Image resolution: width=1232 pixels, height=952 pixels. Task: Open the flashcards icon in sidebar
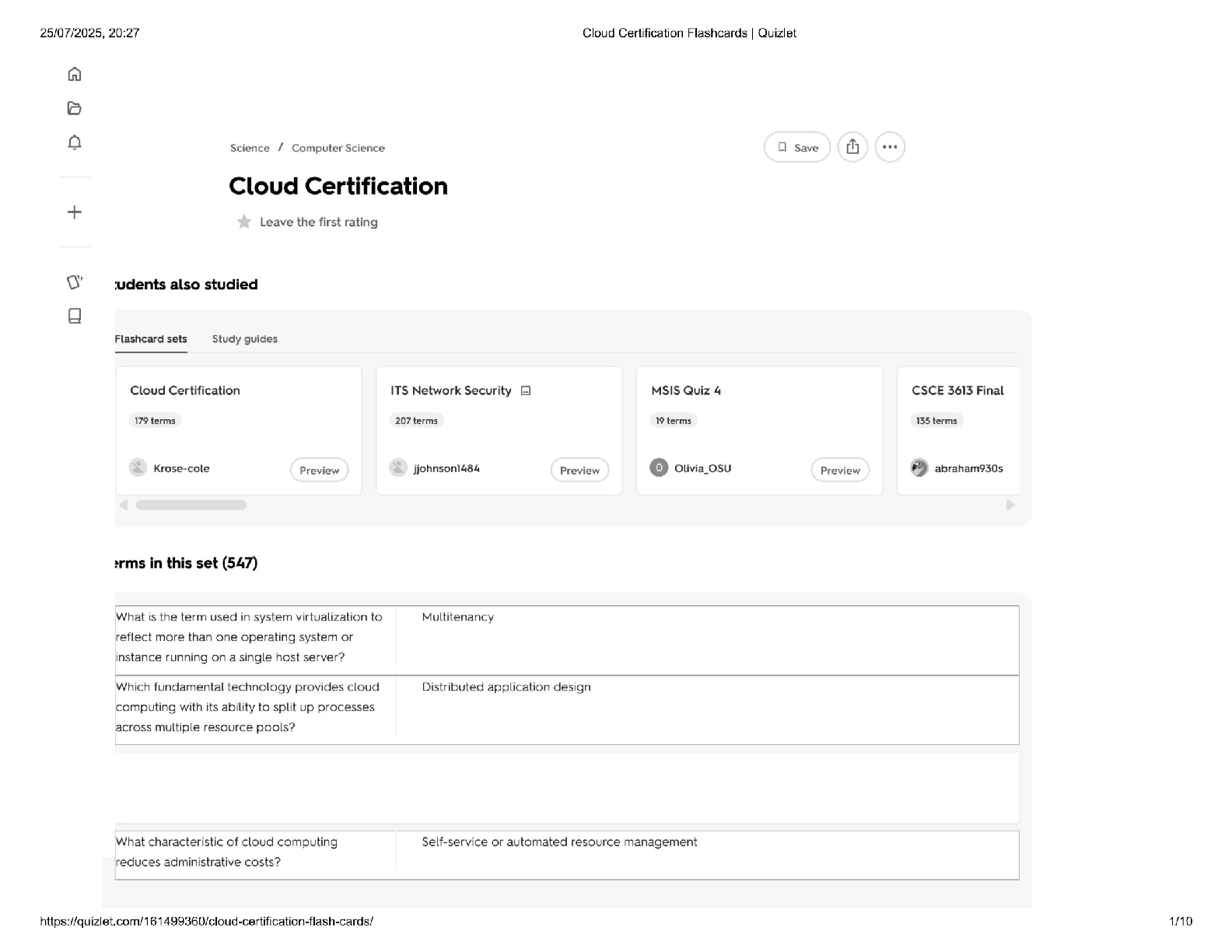(x=75, y=282)
